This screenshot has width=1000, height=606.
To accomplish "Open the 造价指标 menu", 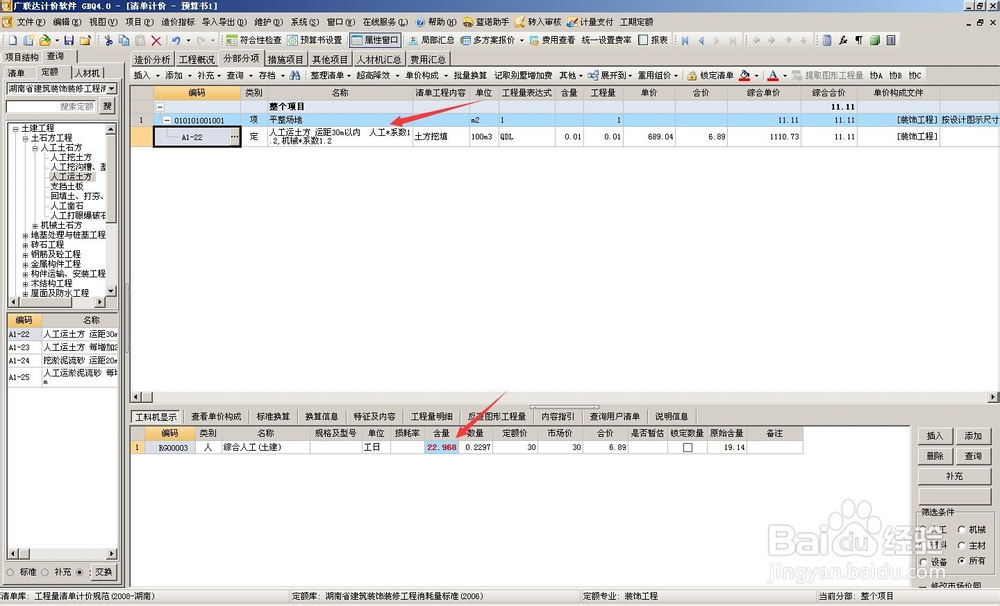I will [x=178, y=22].
